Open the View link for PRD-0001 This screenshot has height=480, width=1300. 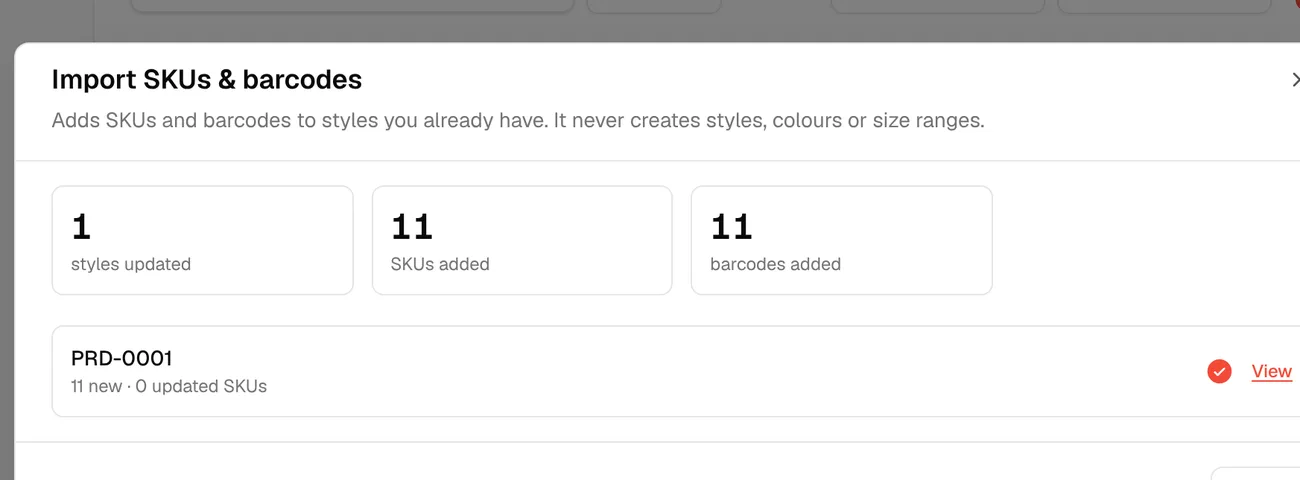point(1271,371)
